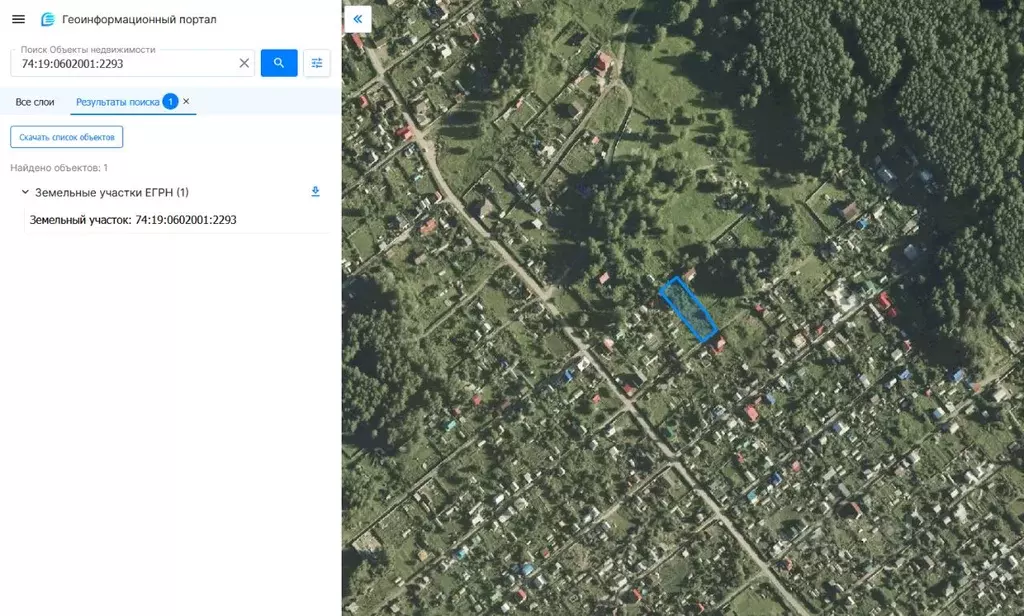Click the results count badge showing 1
Viewport: 1024px width, 616px height.
(170, 101)
